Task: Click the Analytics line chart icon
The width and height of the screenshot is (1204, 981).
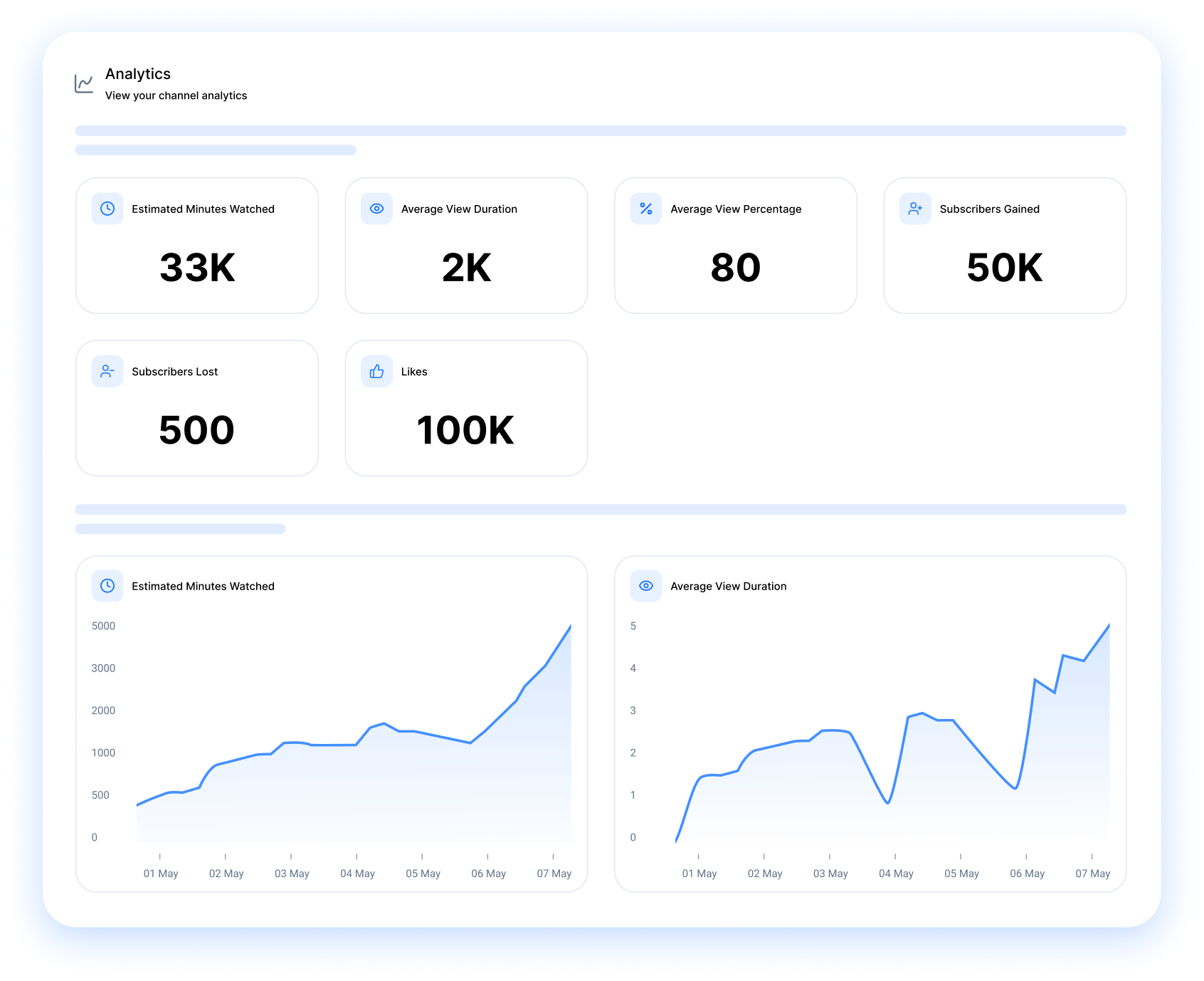Action: pos(84,83)
